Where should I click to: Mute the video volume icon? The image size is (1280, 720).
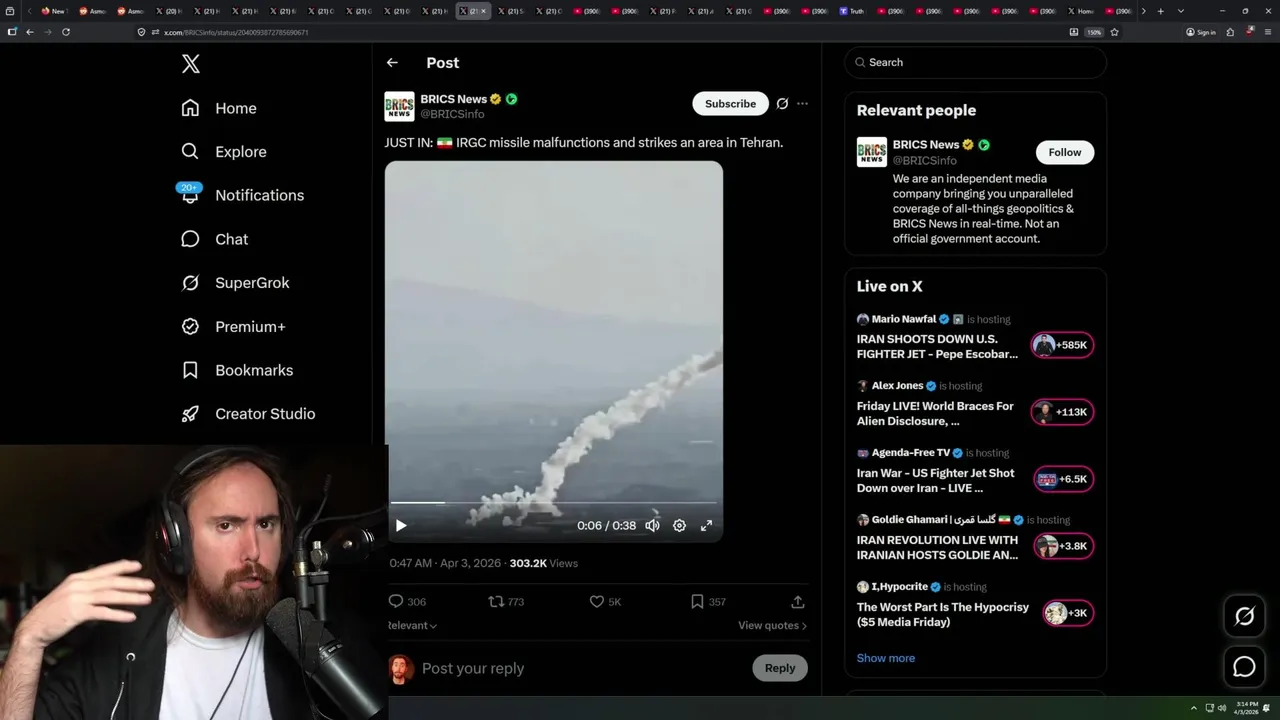[652, 525]
